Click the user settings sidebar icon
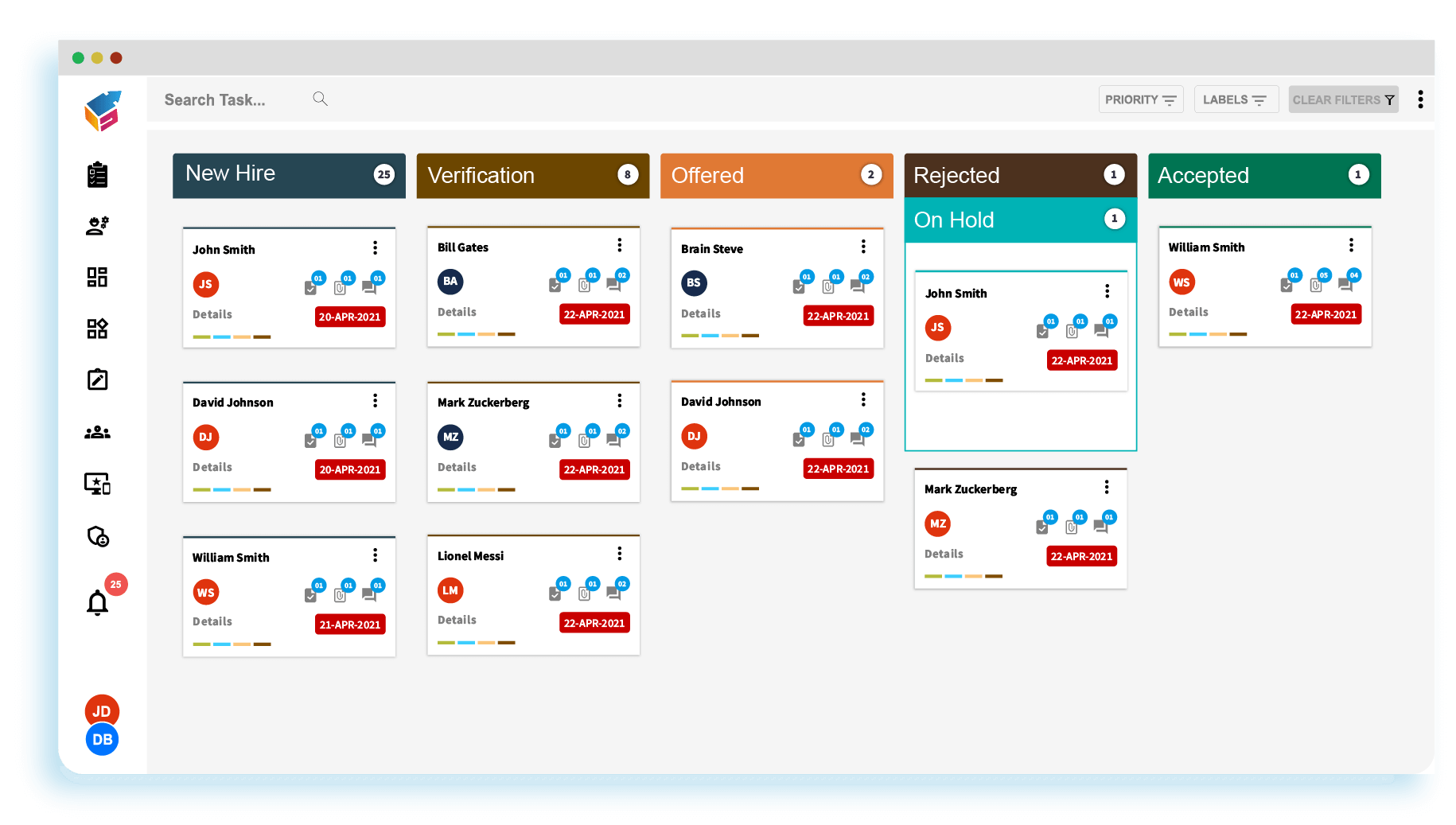 [97, 226]
